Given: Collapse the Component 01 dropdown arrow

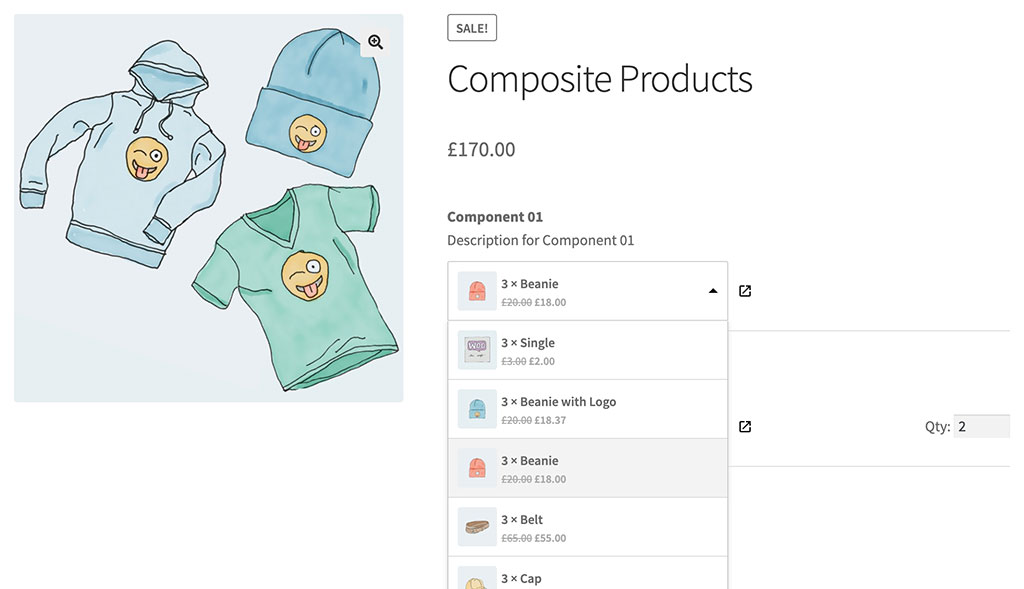Looking at the screenshot, I should pos(713,291).
